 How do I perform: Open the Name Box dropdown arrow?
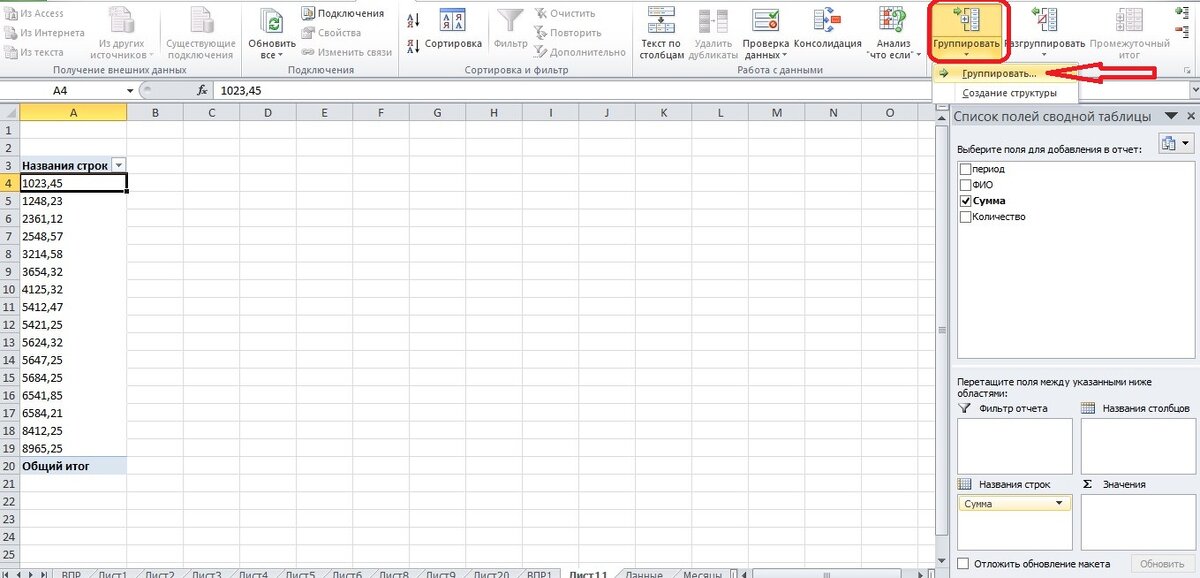pyautogui.click(x=130, y=91)
